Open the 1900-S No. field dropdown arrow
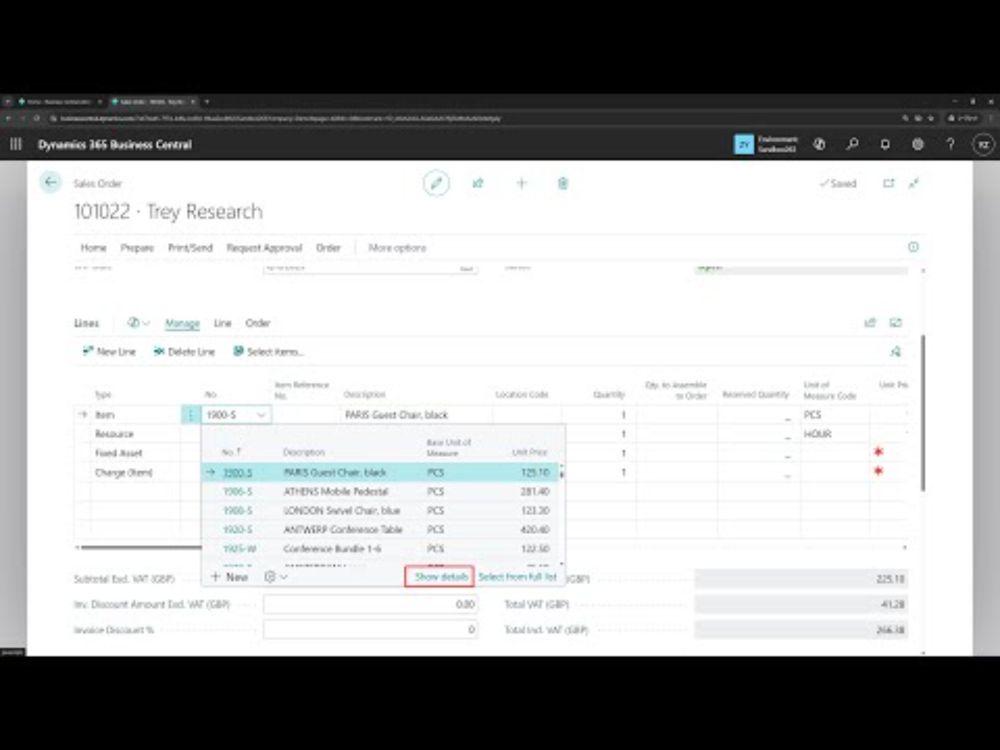 (x=261, y=415)
